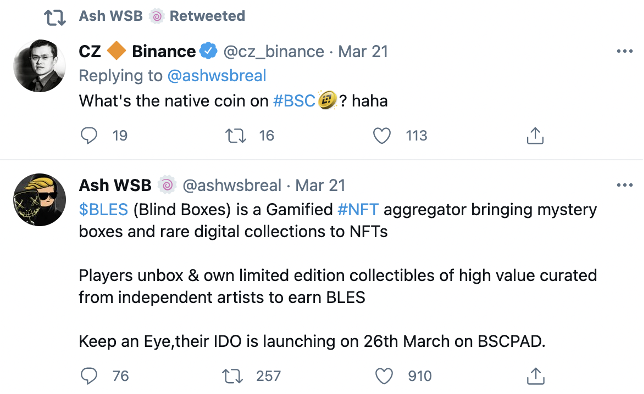
Task: Retweet CZ Binance's BSC tweet
Action: point(235,136)
